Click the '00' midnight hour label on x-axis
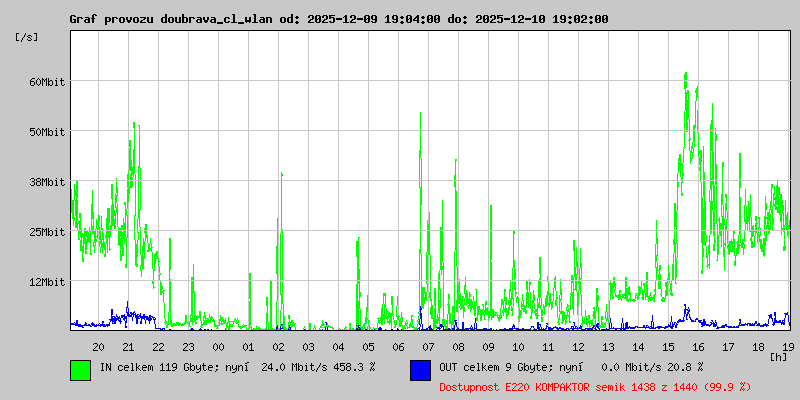Image resolution: width=800 pixels, height=400 pixels. 218,346
